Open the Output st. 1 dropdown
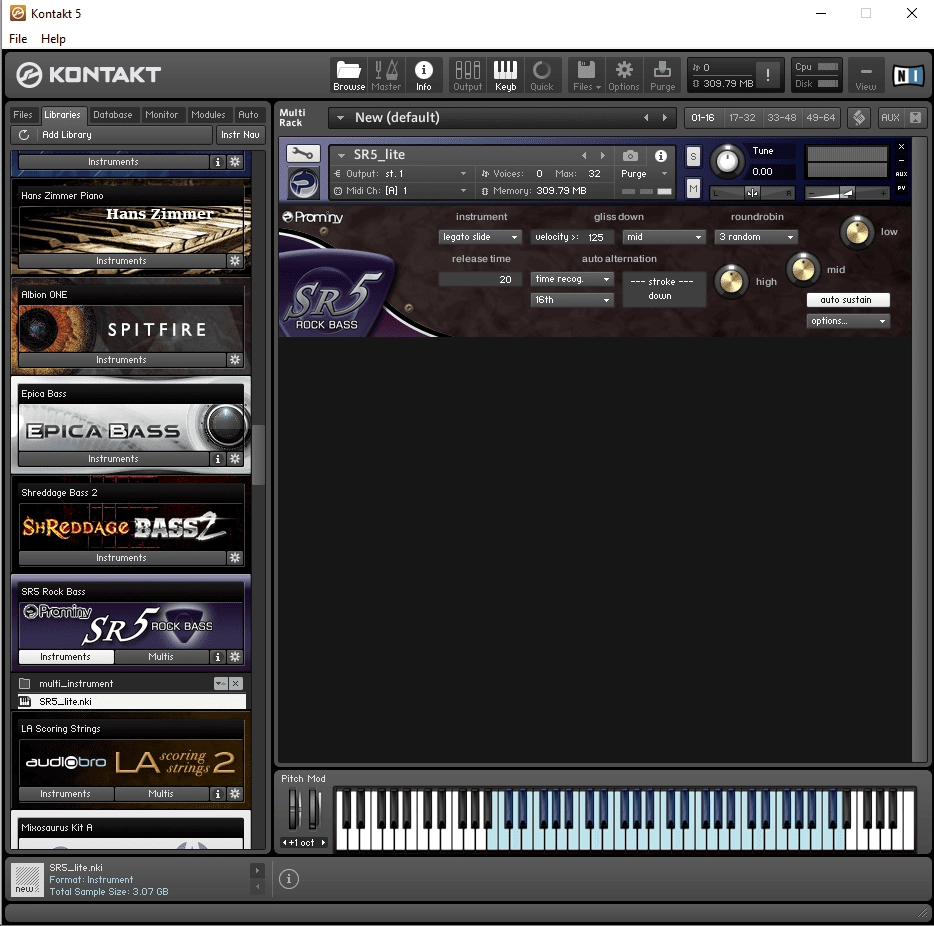The image size is (934, 926). click(x=400, y=173)
